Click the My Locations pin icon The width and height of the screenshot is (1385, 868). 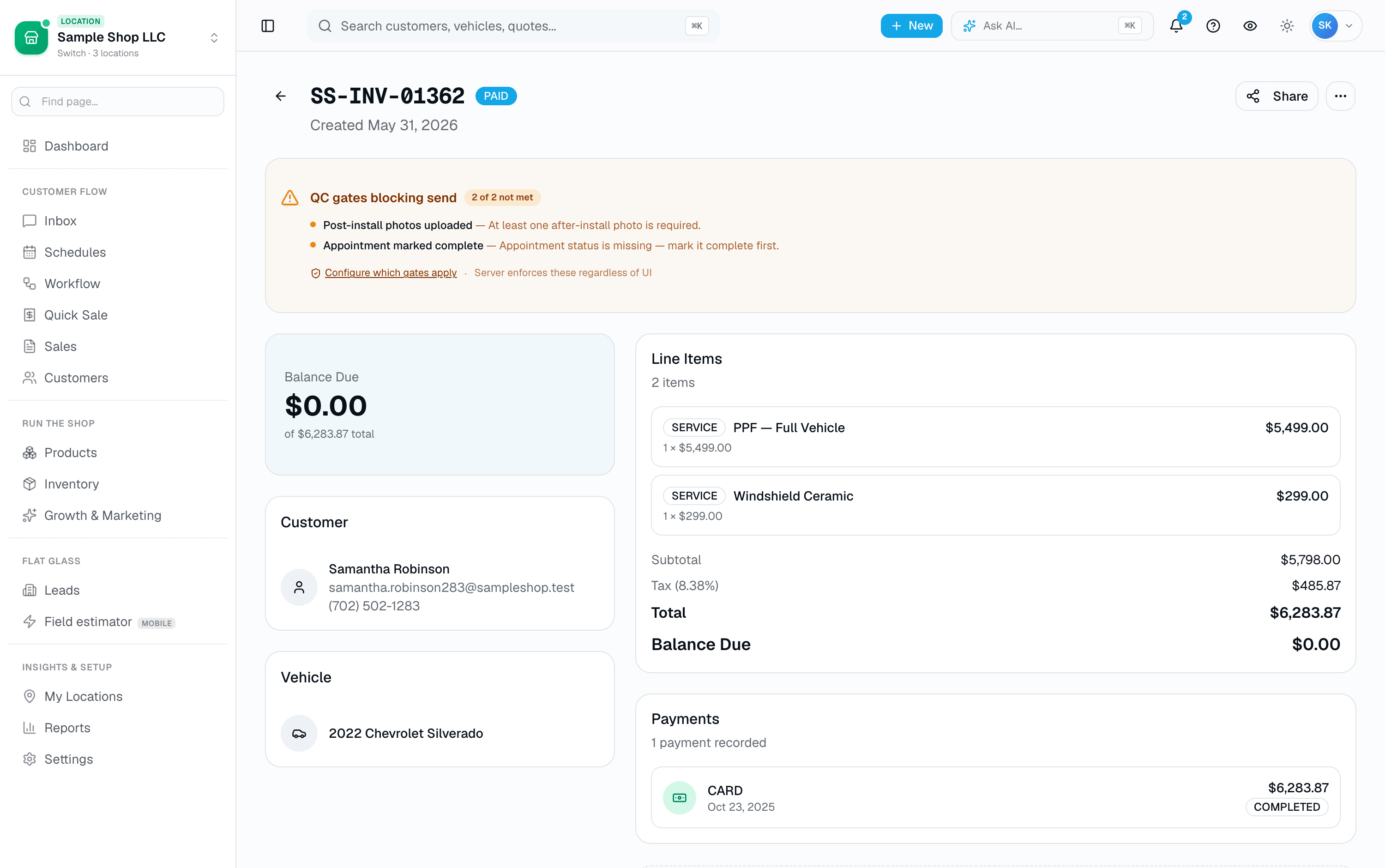[x=29, y=696]
